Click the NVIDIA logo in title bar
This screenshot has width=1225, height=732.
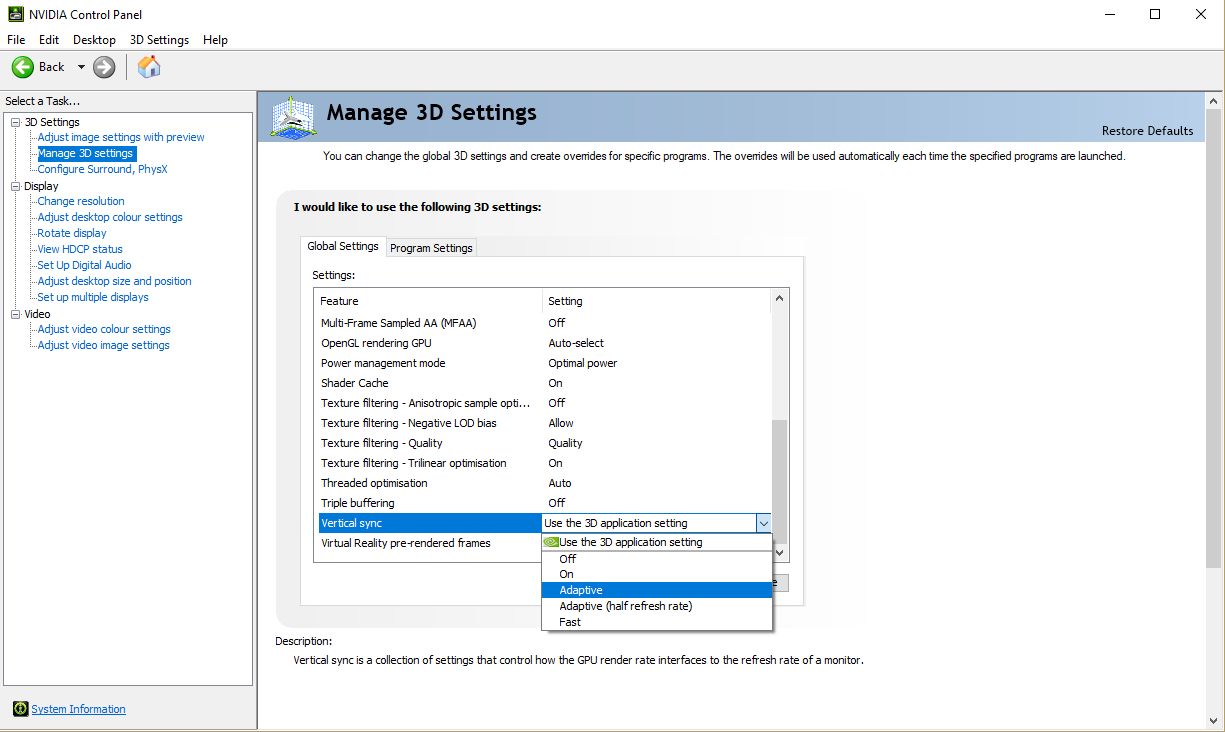[x=15, y=14]
